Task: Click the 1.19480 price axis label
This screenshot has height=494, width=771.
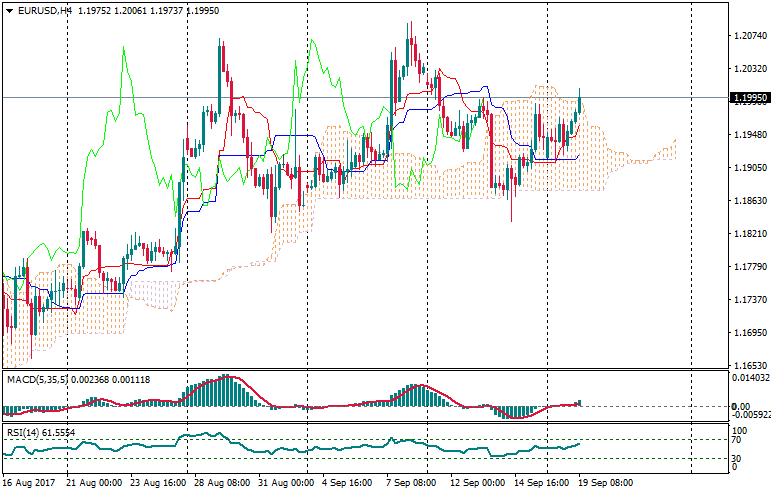Action: click(749, 135)
